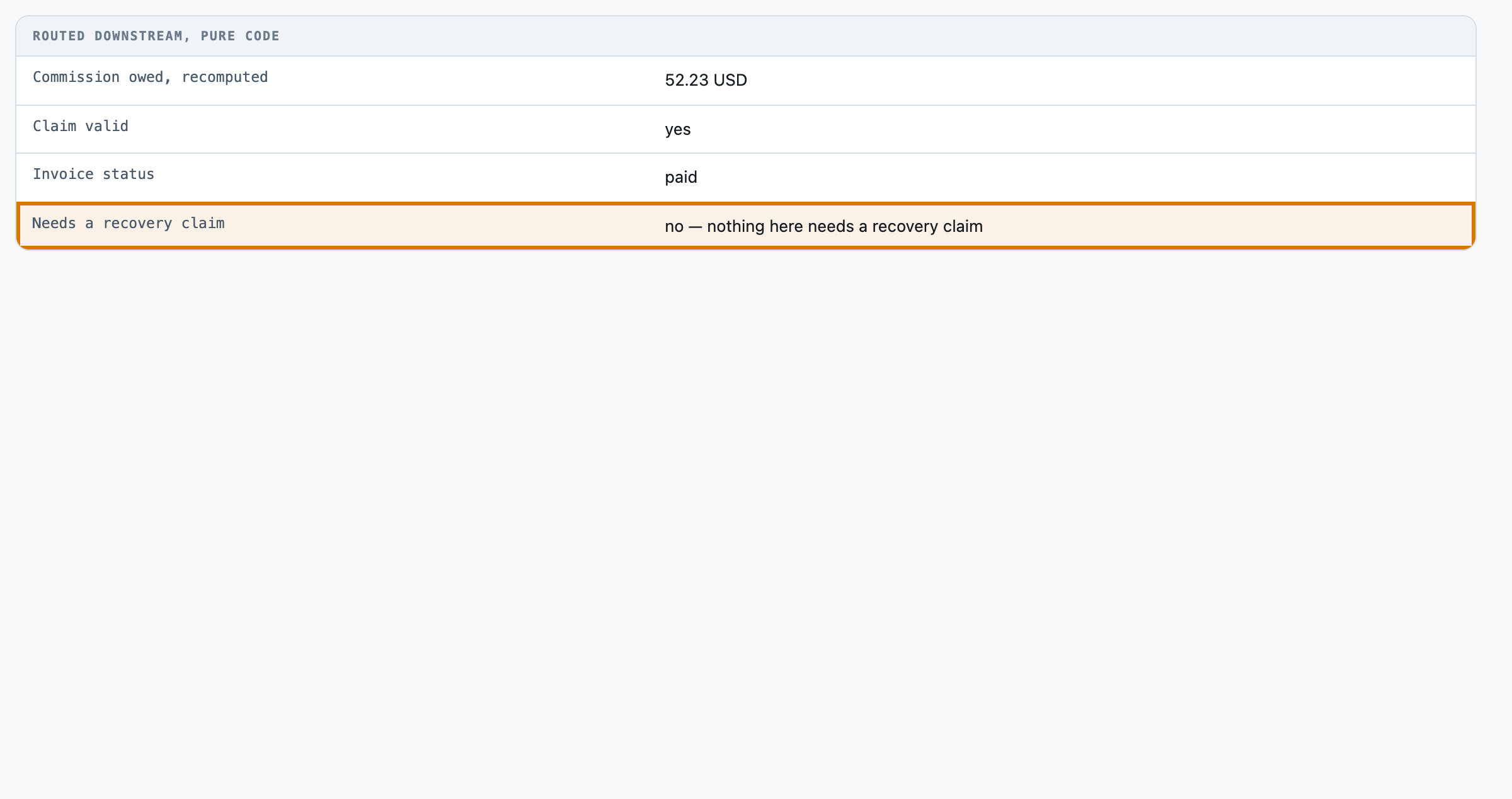Click the 'paid' invoice status value
Screen dimensions: 1512x799
point(681,178)
